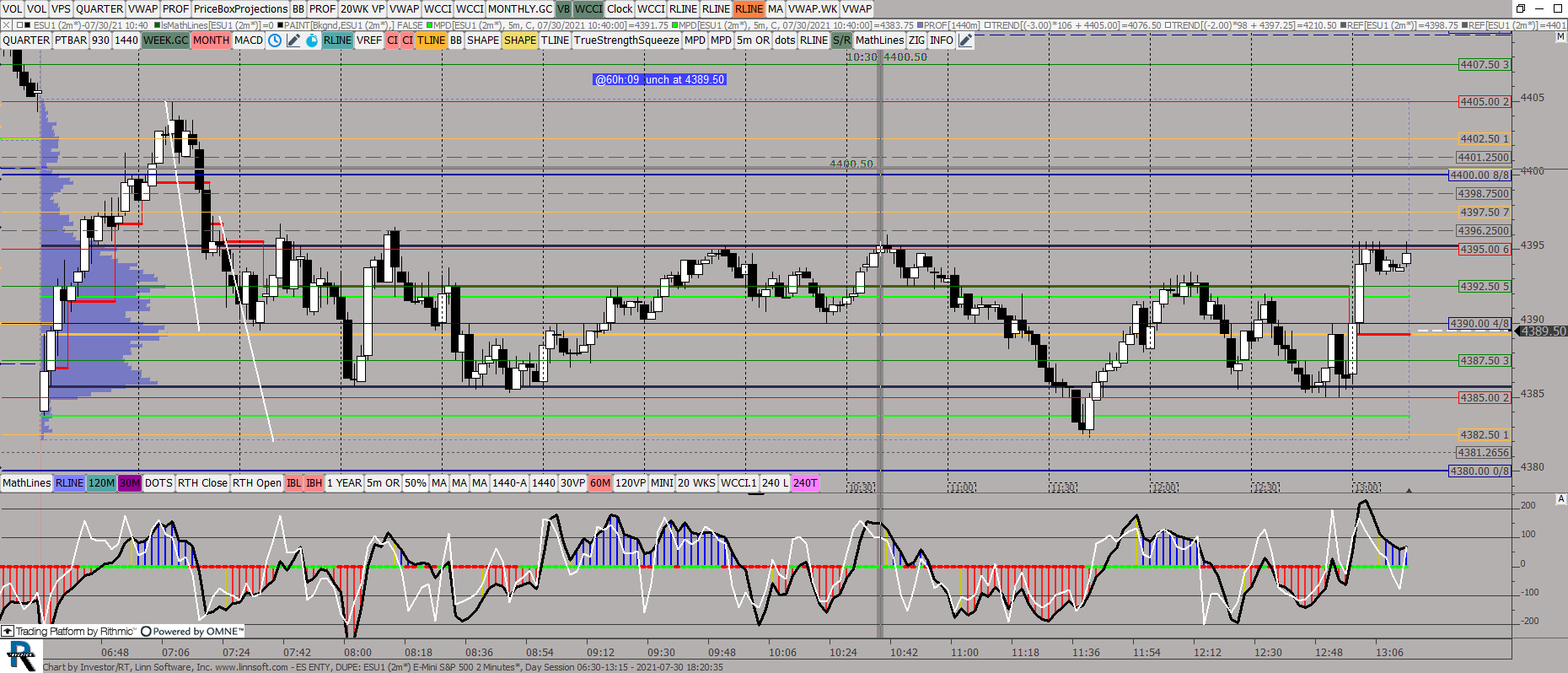This screenshot has width=1568, height=673.
Task: Toggle the green WEEK.GC button
Action: click(x=165, y=40)
